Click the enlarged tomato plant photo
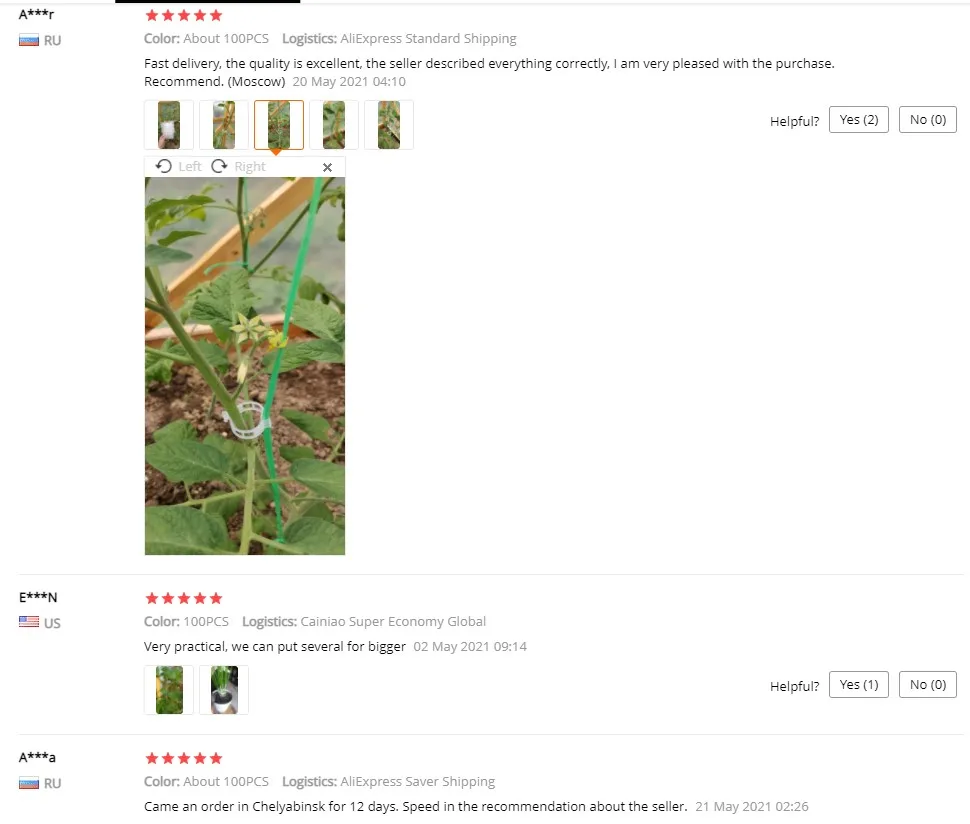The image size is (970, 824). coord(245,366)
